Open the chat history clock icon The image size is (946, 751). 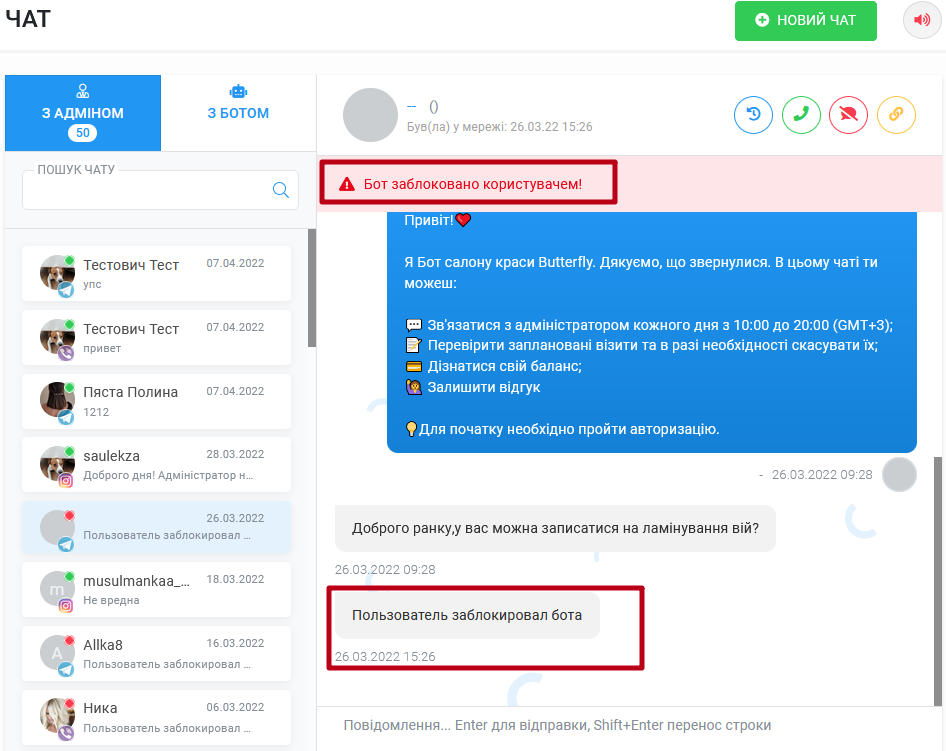click(x=753, y=114)
